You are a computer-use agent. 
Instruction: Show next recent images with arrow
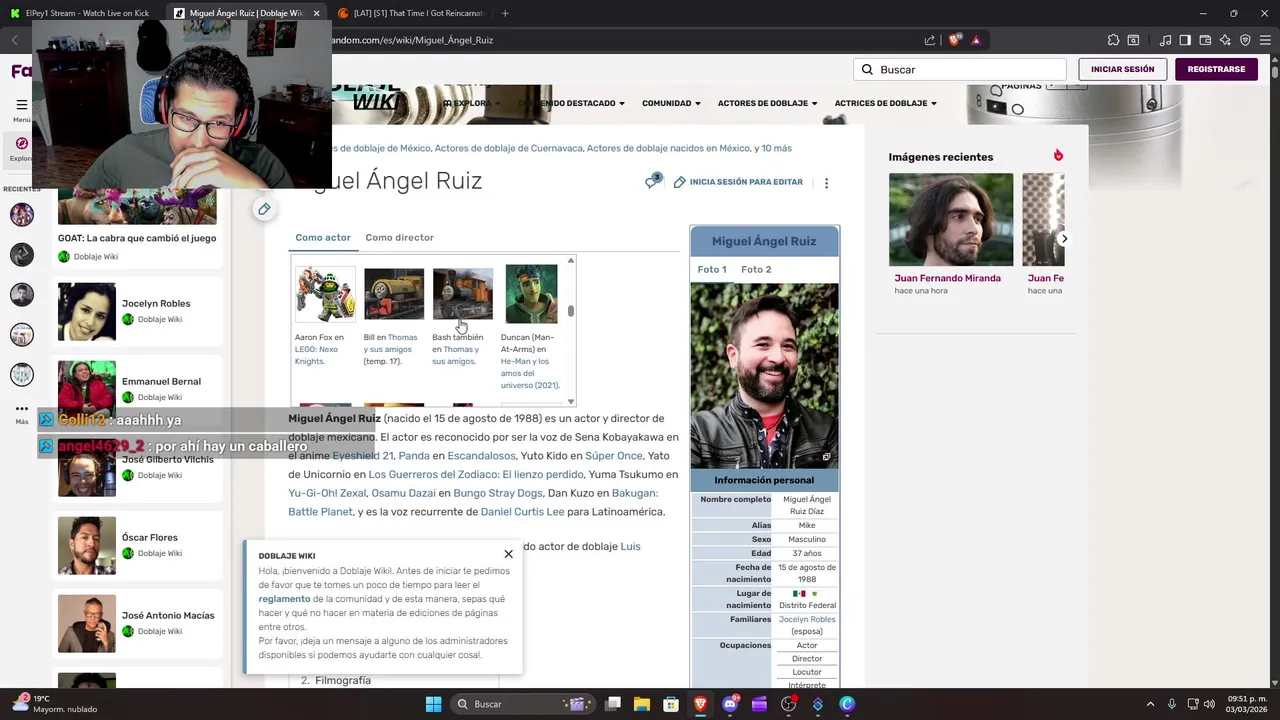[1064, 239]
